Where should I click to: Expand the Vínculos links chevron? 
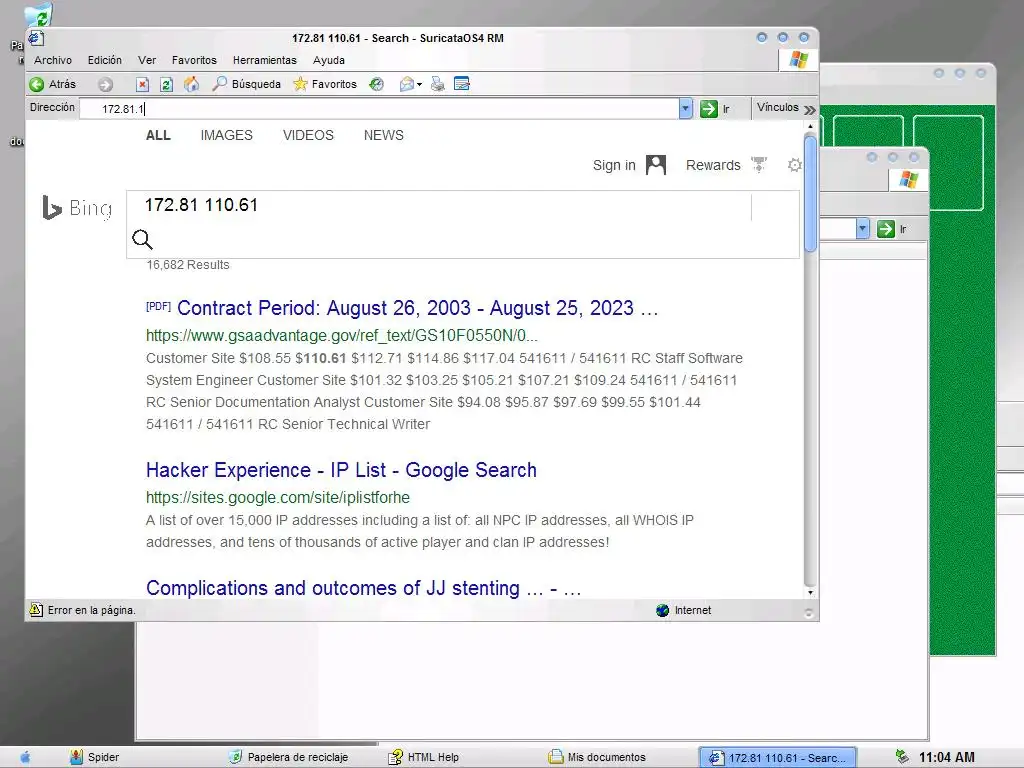pos(810,109)
